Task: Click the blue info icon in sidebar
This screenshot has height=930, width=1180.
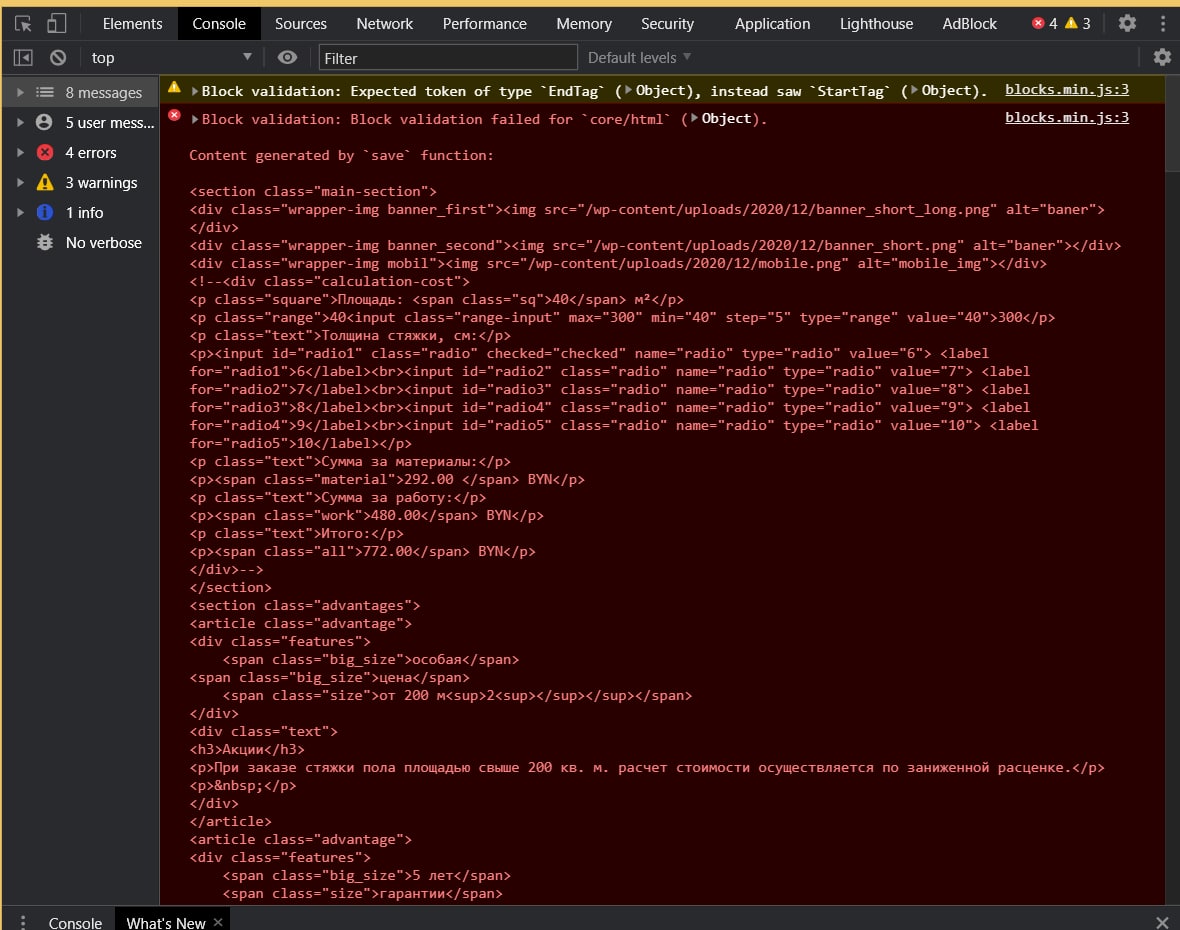Action: point(45,212)
